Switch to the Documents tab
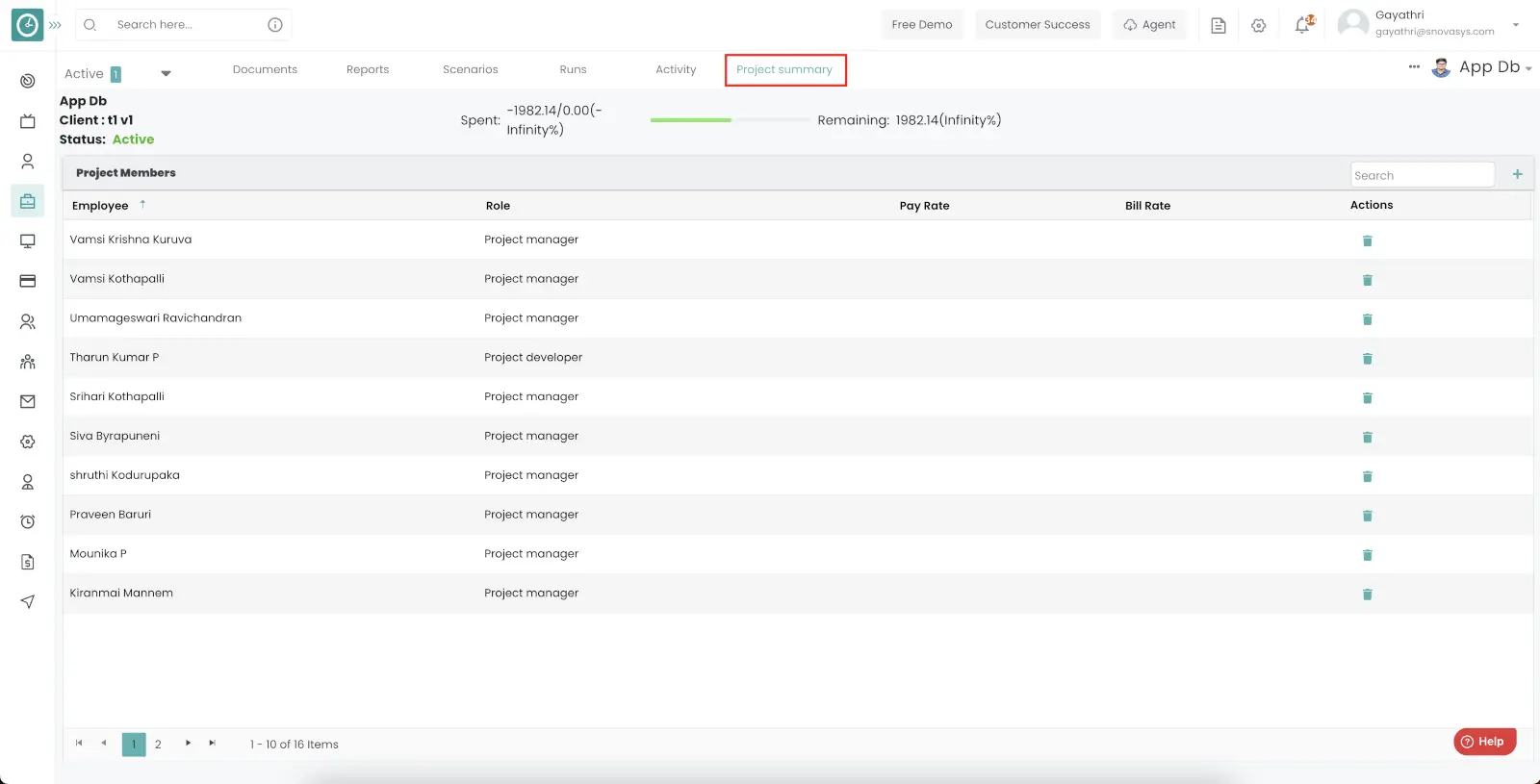 (x=265, y=69)
